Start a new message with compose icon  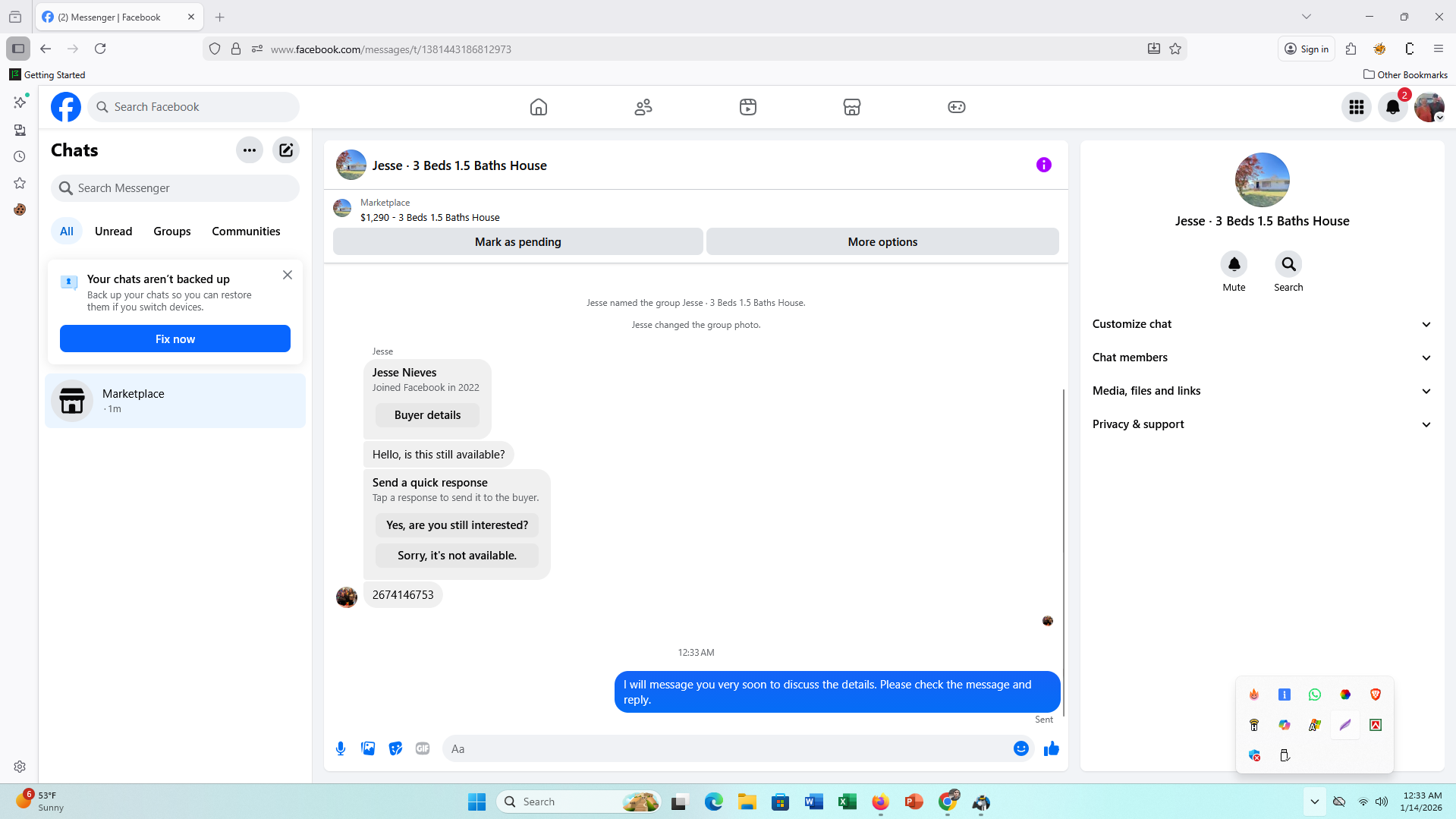coord(286,150)
